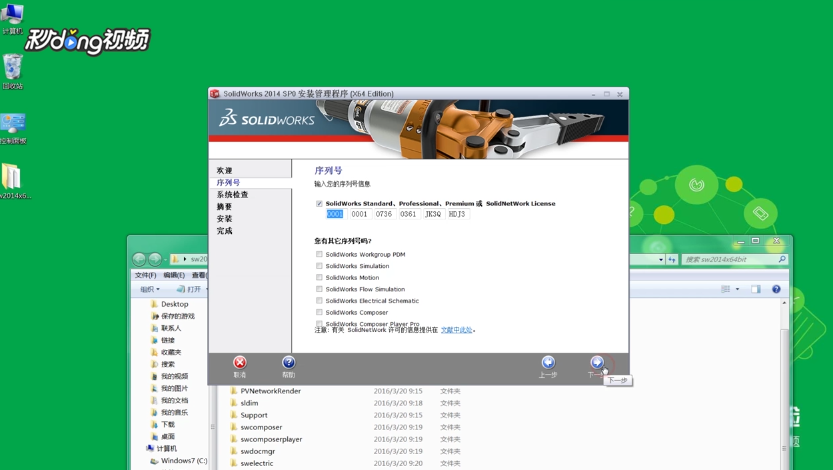The width and height of the screenshot is (833, 470).
Task: Go back with the previous step arrow icon
Action: coord(548,362)
